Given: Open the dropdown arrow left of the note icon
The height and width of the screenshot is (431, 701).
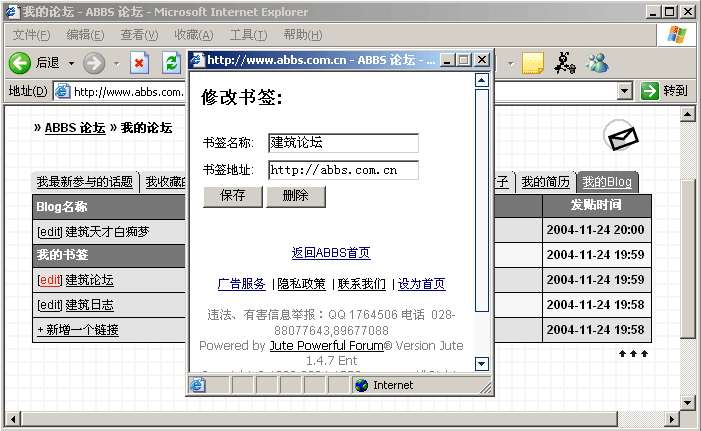Looking at the screenshot, I should (x=511, y=63).
